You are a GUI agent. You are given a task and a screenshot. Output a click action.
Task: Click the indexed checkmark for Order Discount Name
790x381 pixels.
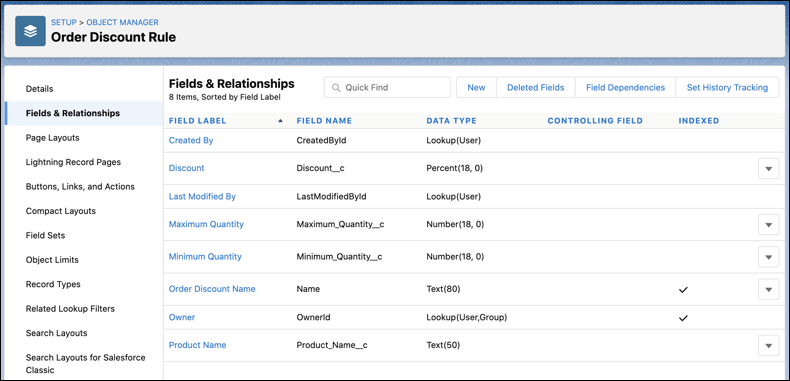pos(683,290)
